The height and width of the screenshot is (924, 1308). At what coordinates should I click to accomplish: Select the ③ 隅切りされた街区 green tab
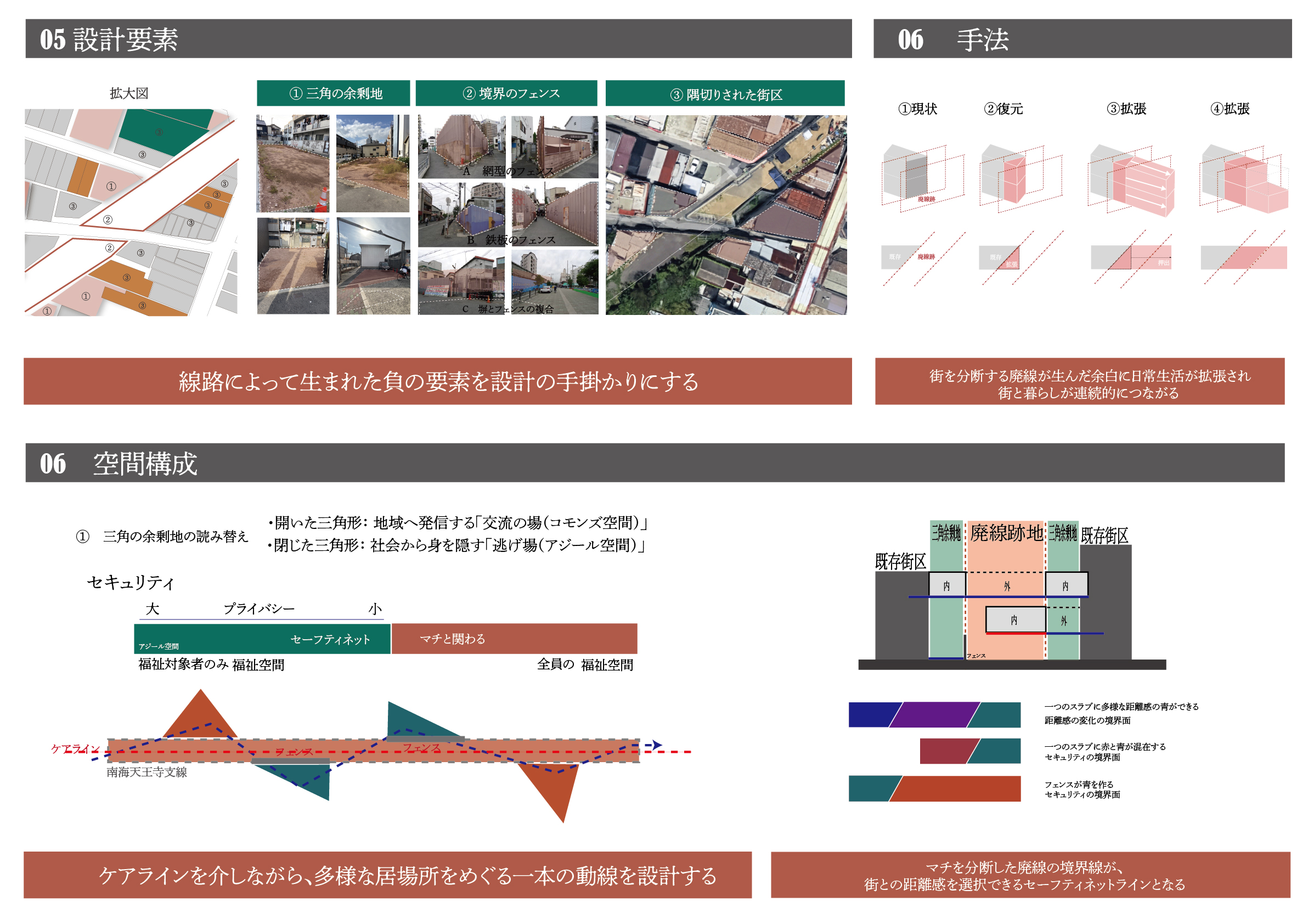[x=725, y=94]
